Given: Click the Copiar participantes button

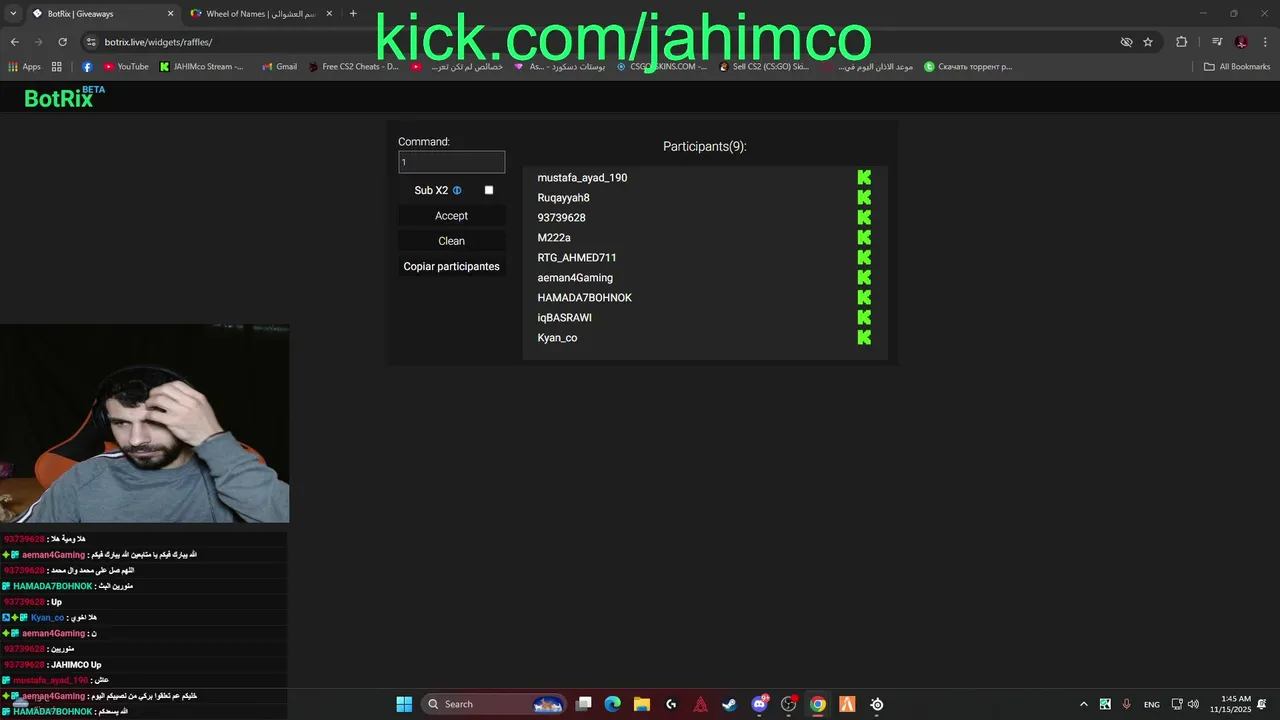Looking at the screenshot, I should (x=451, y=266).
